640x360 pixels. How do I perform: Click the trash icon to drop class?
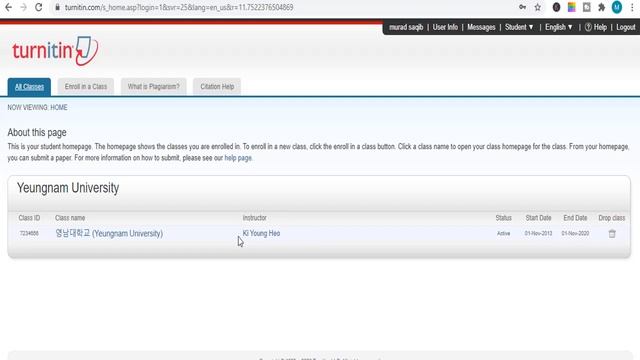pyautogui.click(x=612, y=233)
